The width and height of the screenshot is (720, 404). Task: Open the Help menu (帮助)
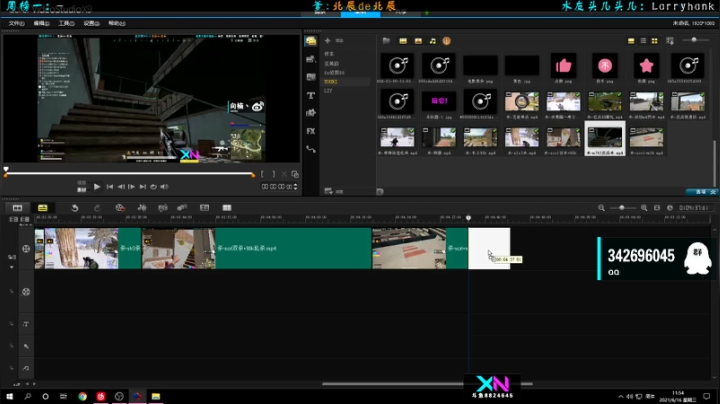pos(117,23)
